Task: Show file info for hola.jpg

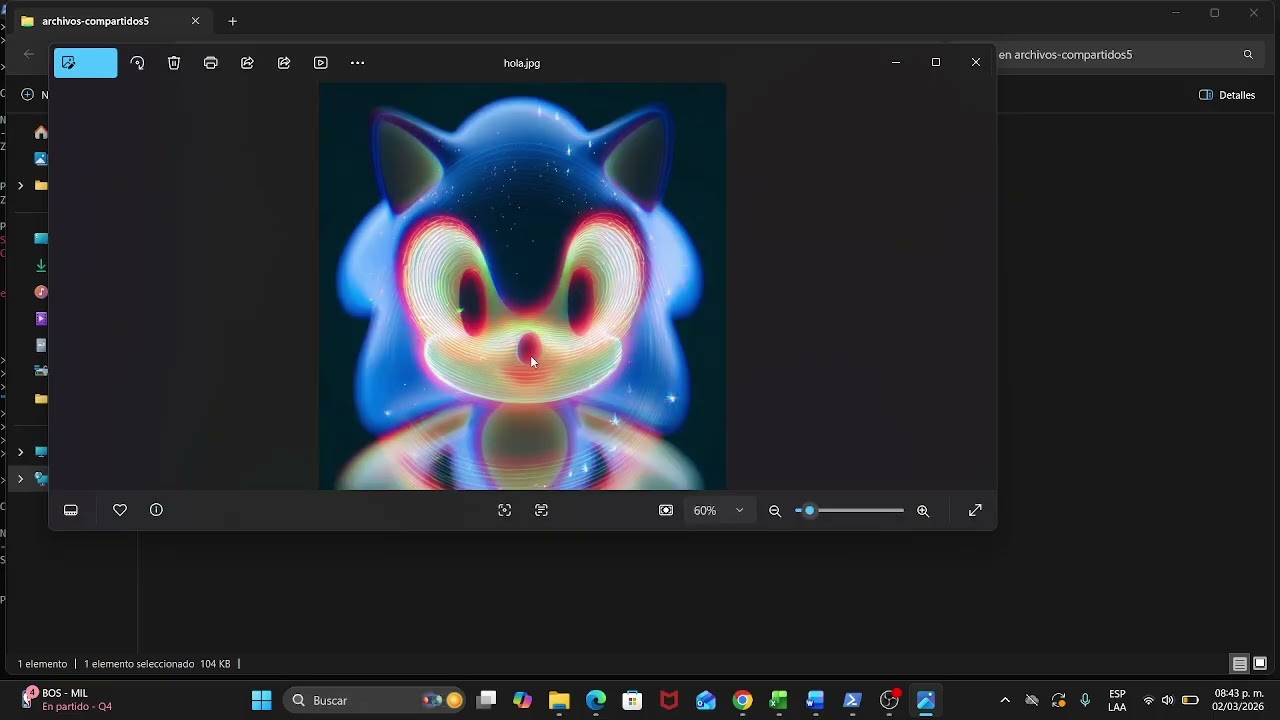Action: pyautogui.click(x=156, y=510)
